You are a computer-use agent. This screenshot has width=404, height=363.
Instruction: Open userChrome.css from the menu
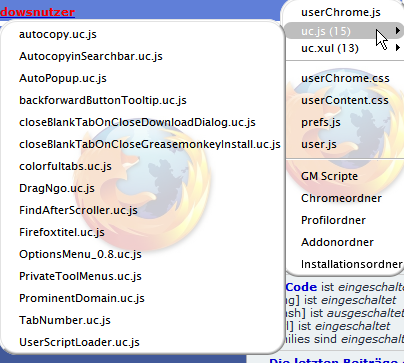(345, 78)
